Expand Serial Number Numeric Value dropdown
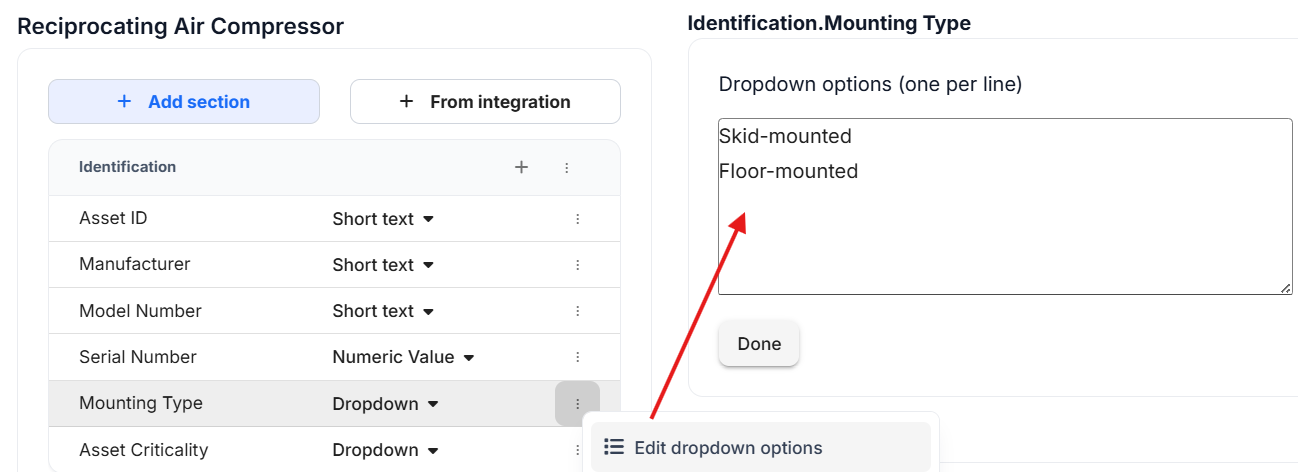Viewport: 1298px width, 472px height. 403,357
